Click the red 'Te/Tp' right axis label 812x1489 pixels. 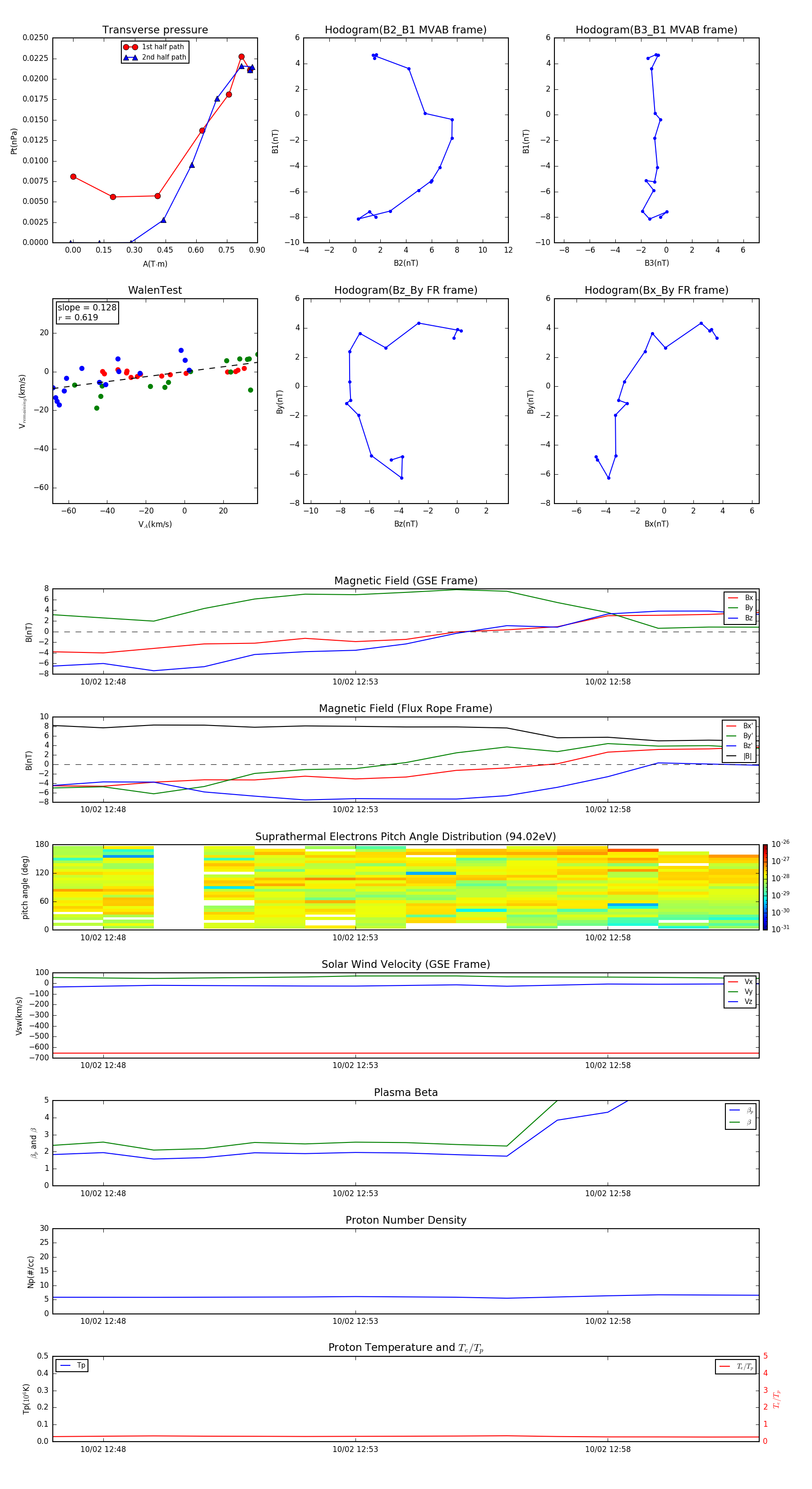point(777,1399)
